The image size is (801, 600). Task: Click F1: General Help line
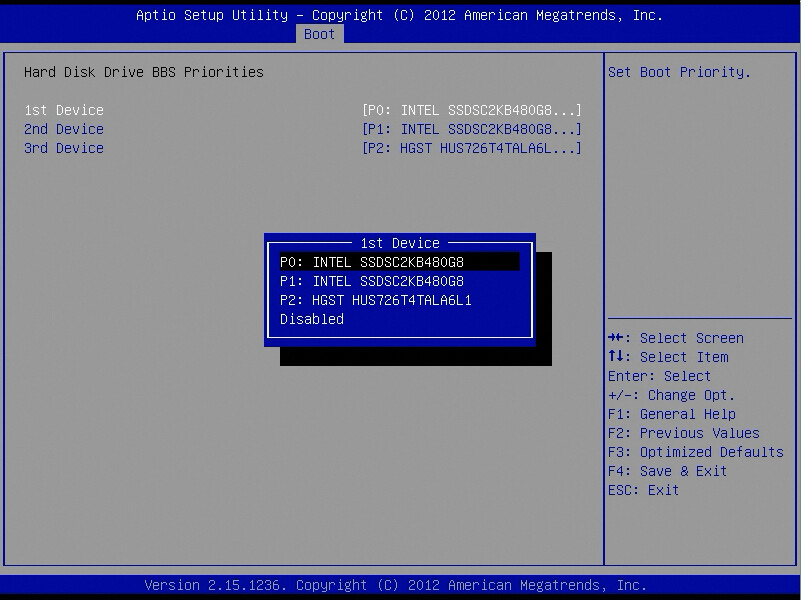[x=672, y=414]
